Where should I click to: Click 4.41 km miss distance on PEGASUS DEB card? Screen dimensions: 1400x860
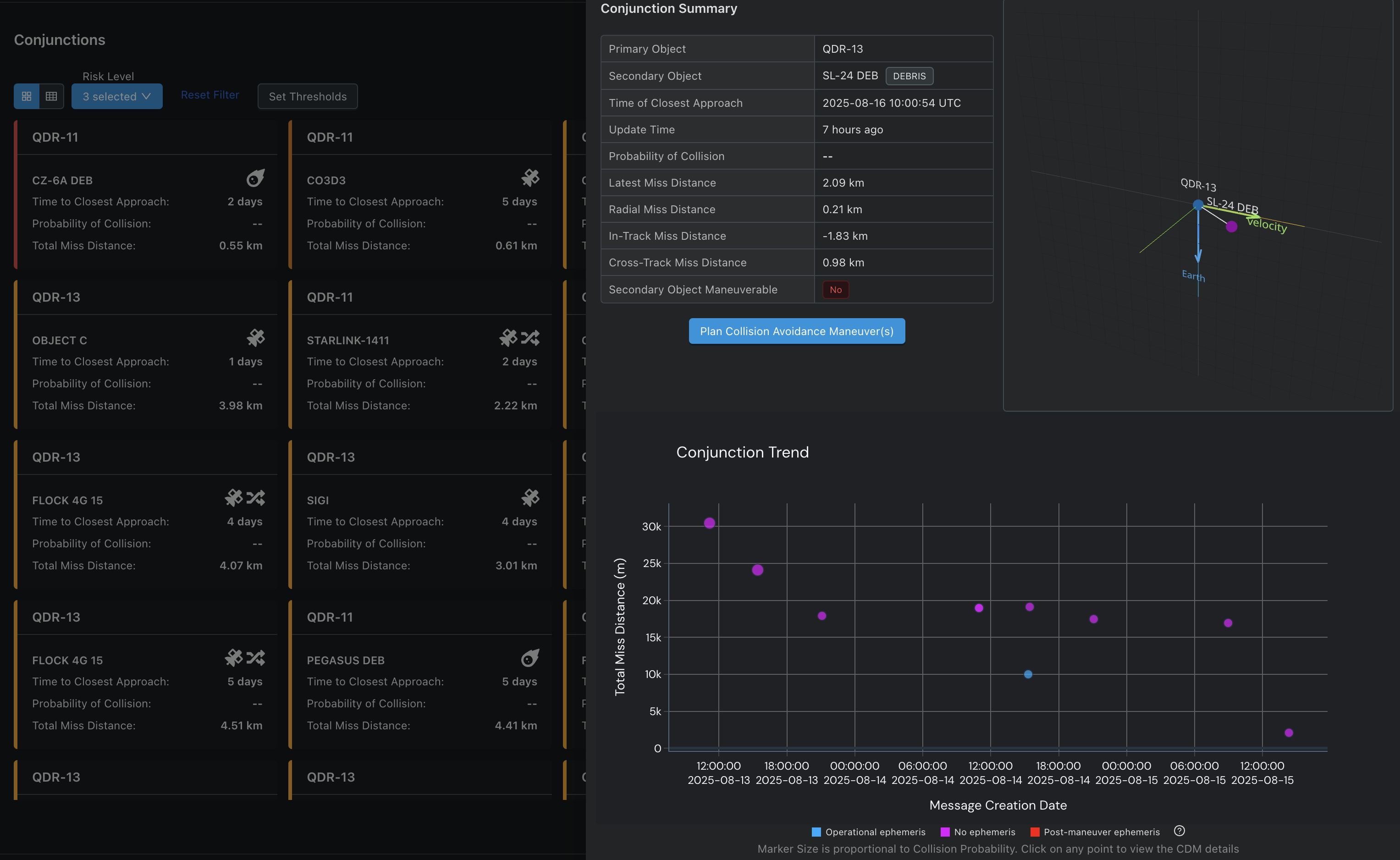[516, 725]
